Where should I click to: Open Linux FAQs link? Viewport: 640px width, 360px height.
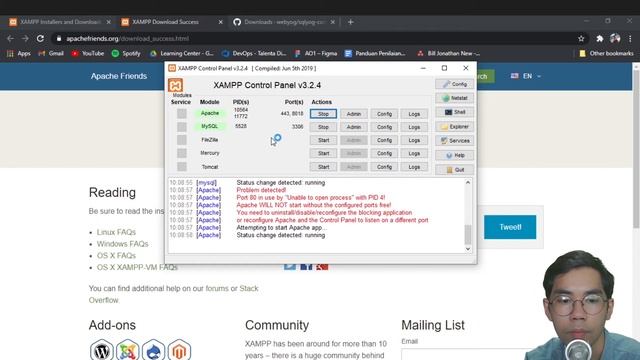click(x=116, y=232)
